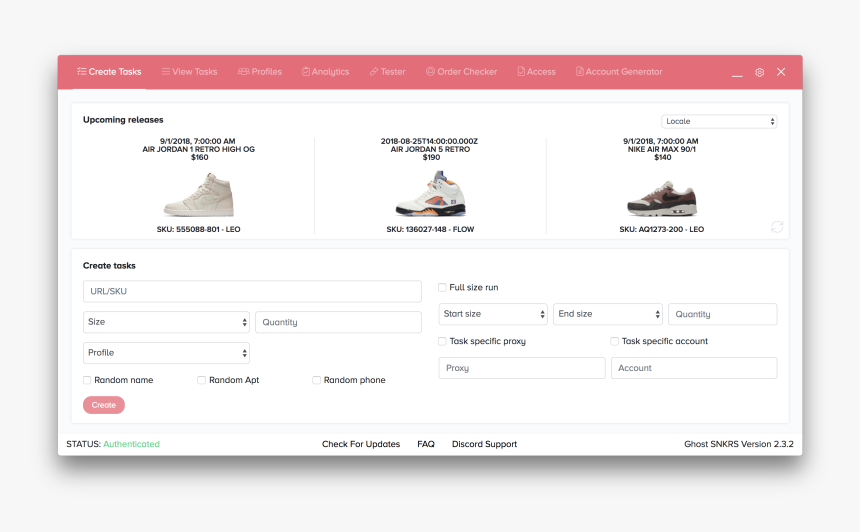Click the Order Checker circle icon
This screenshot has height=532, width=860.
point(430,71)
